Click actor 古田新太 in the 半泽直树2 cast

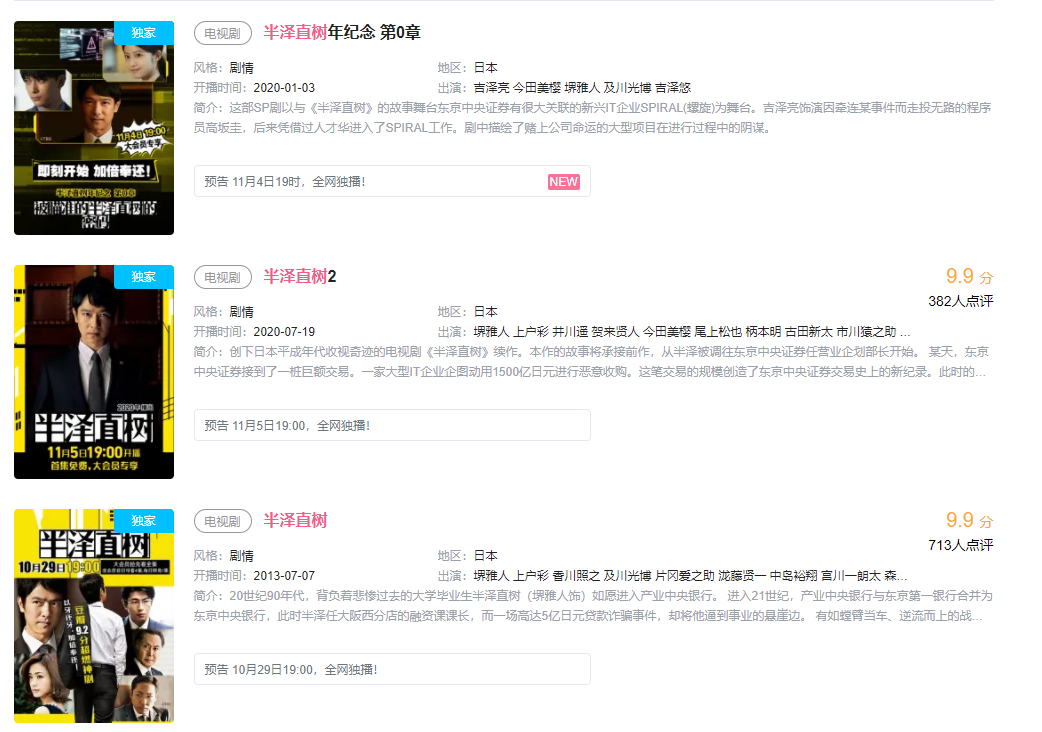coord(809,331)
